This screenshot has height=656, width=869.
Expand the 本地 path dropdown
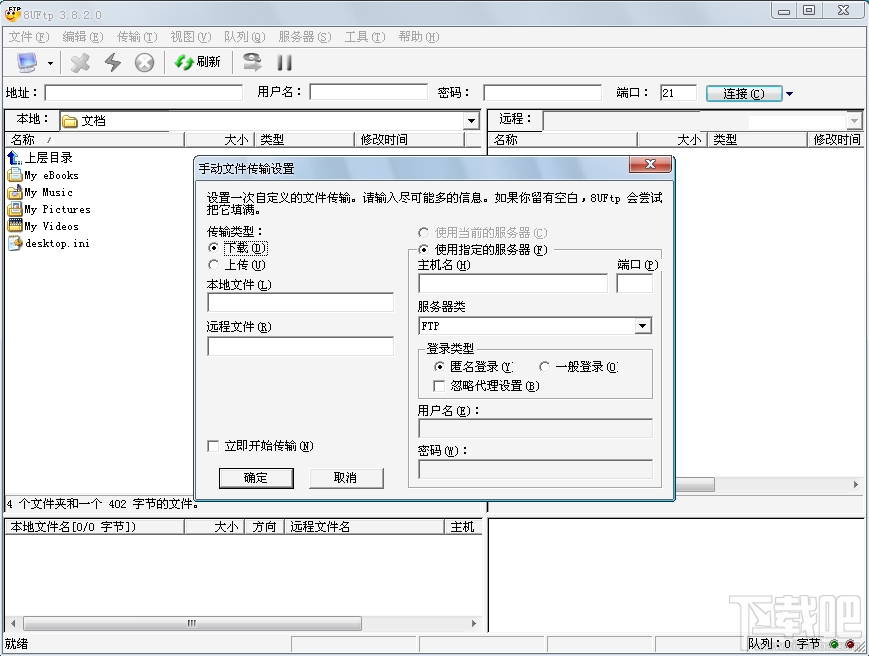(471, 121)
